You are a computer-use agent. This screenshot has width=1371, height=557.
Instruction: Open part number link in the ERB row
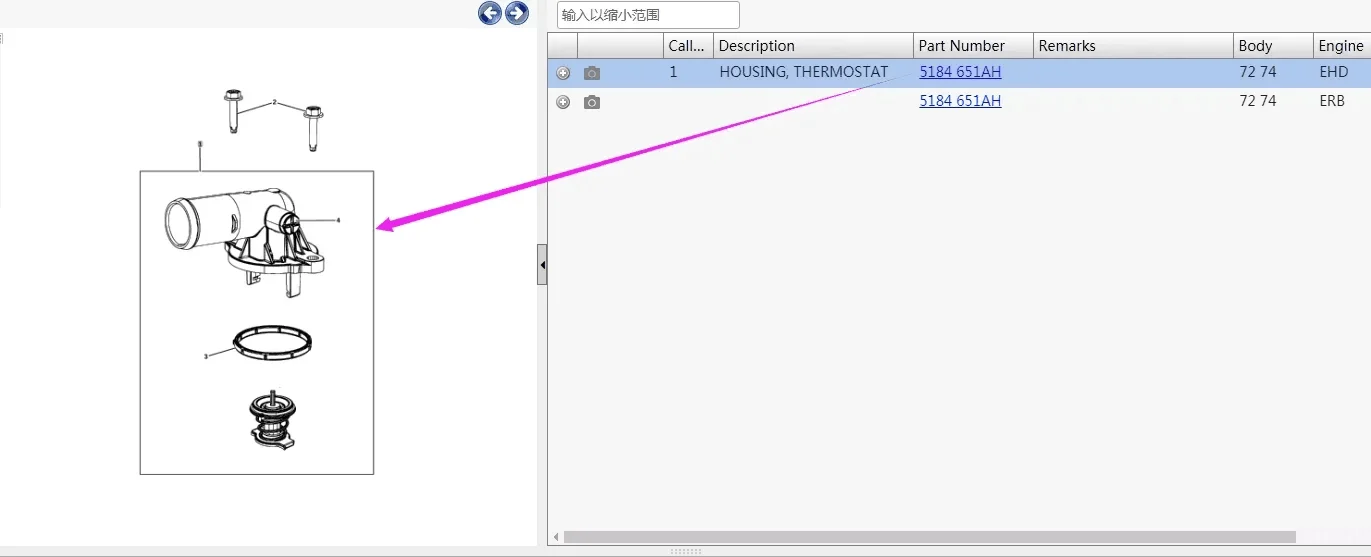coord(960,101)
